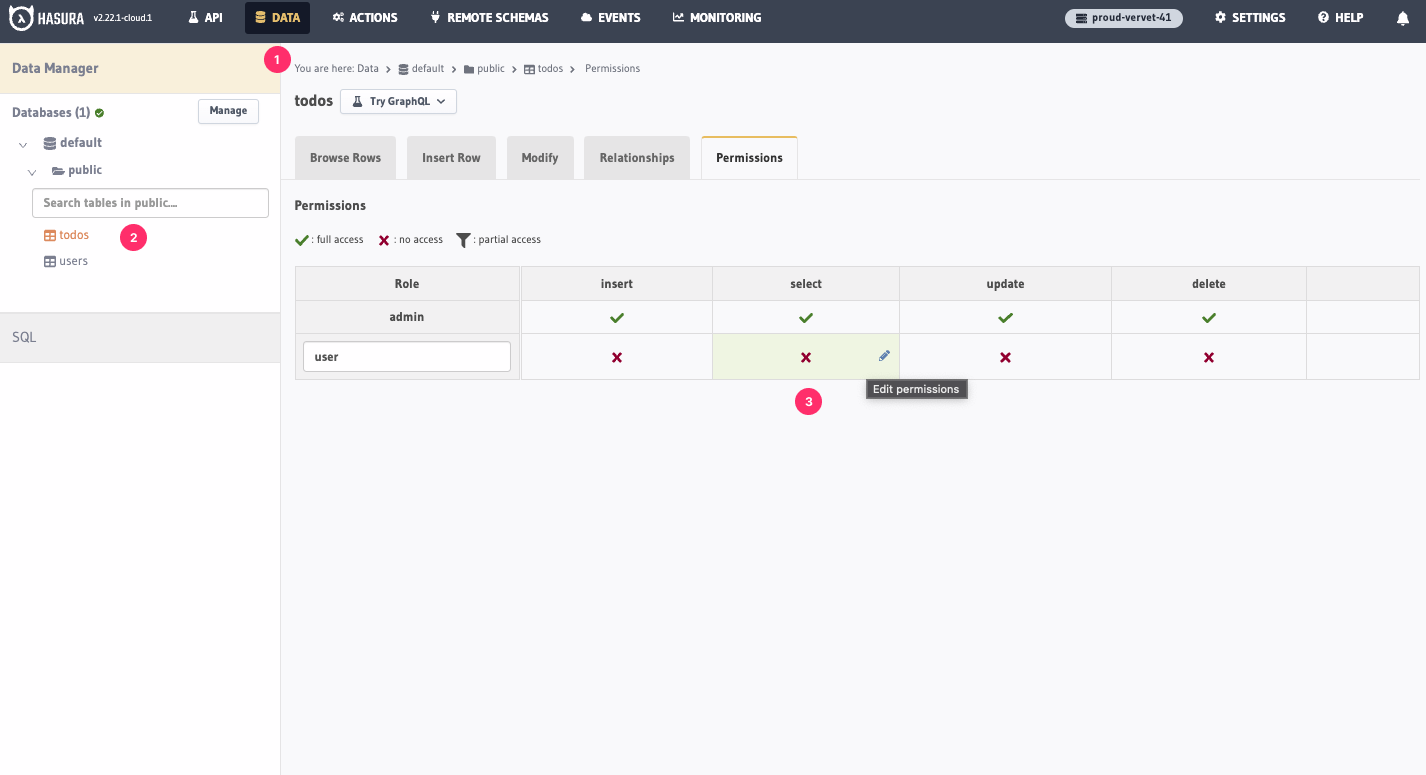1426x775 pixels.
Task: Open the Relationships tab
Action: point(636,157)
